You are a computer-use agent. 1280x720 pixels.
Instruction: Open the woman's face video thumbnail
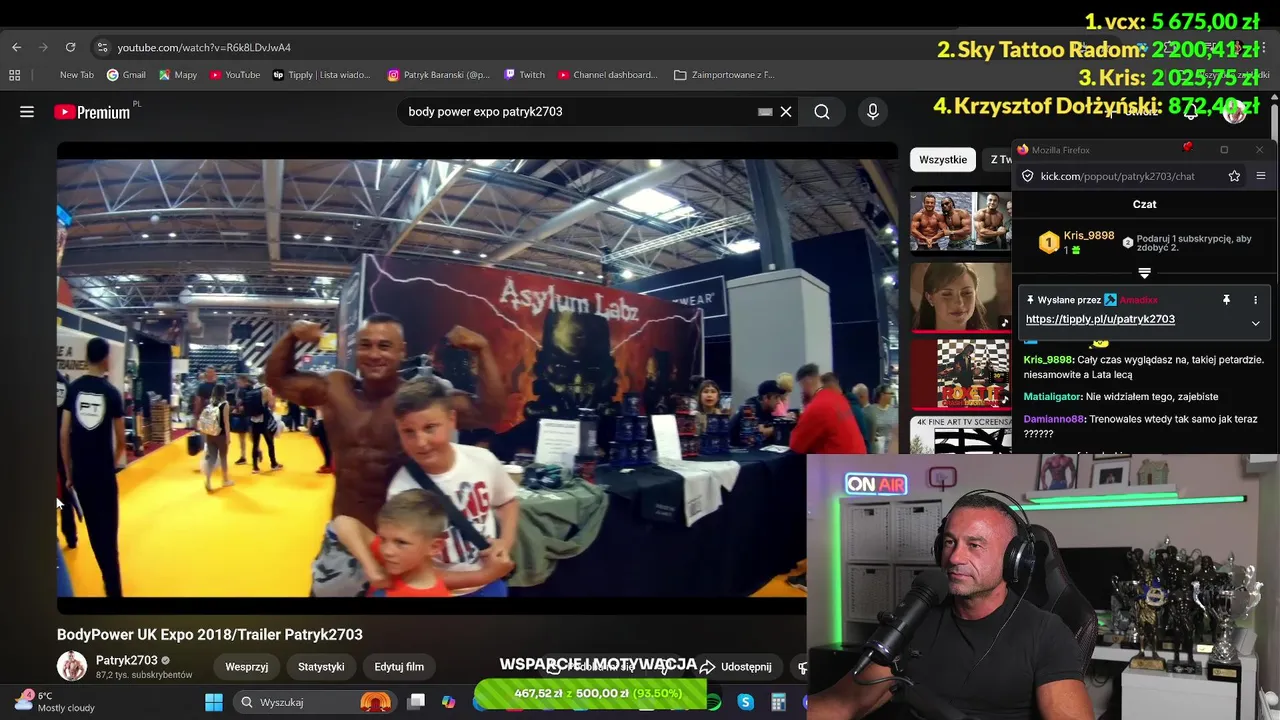pos(960,297)
